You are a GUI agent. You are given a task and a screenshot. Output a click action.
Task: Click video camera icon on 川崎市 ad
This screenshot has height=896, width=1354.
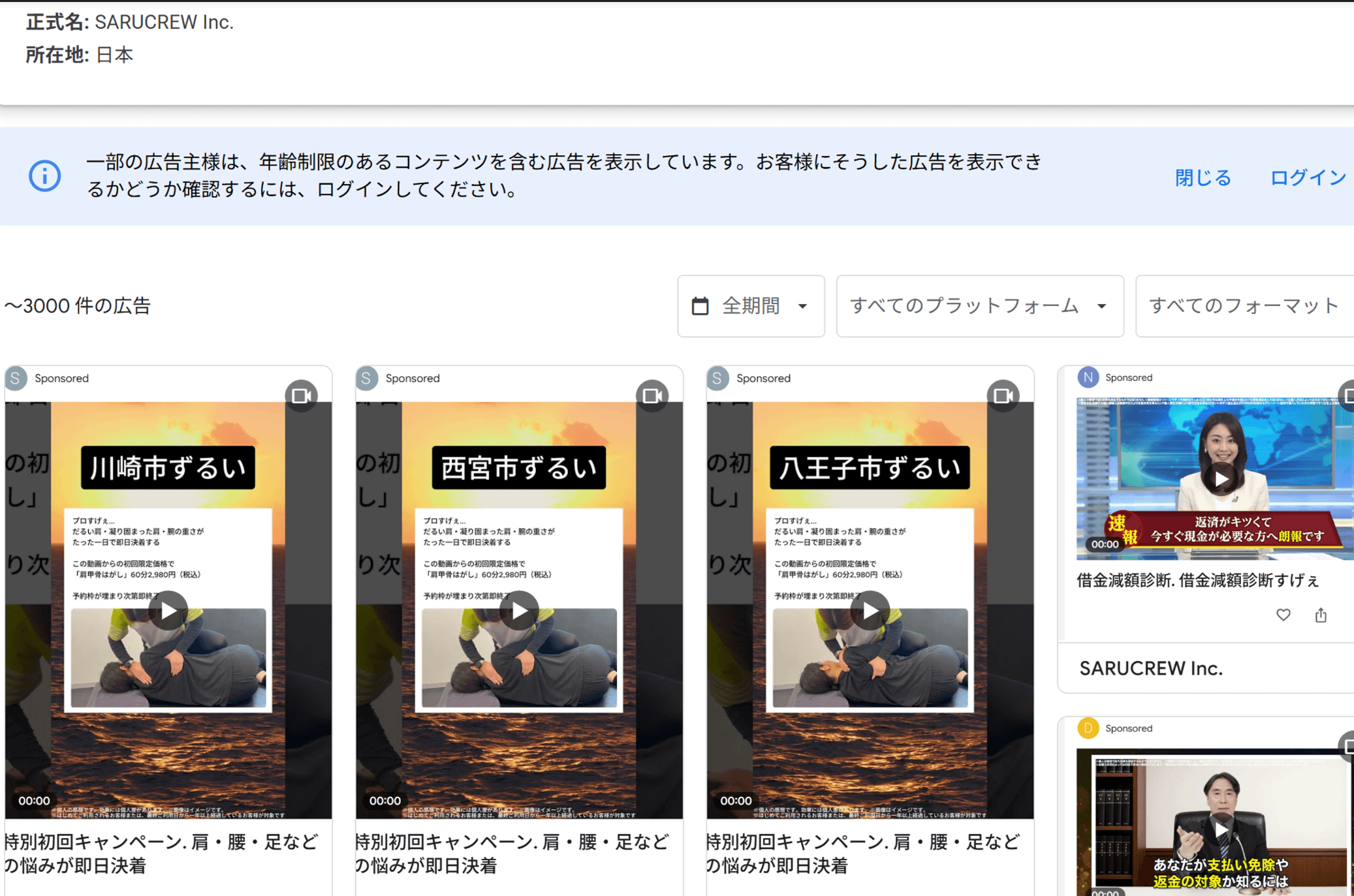pos(301,395)
